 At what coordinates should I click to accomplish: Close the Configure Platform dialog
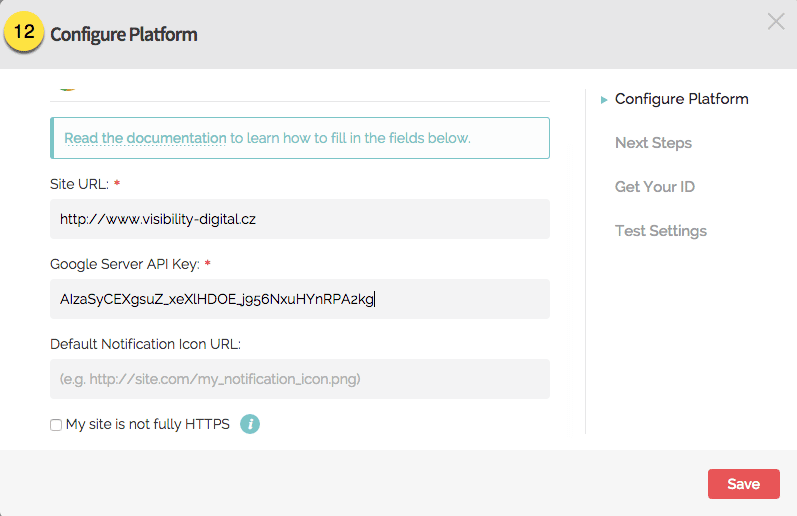click(x=776, y=21)
